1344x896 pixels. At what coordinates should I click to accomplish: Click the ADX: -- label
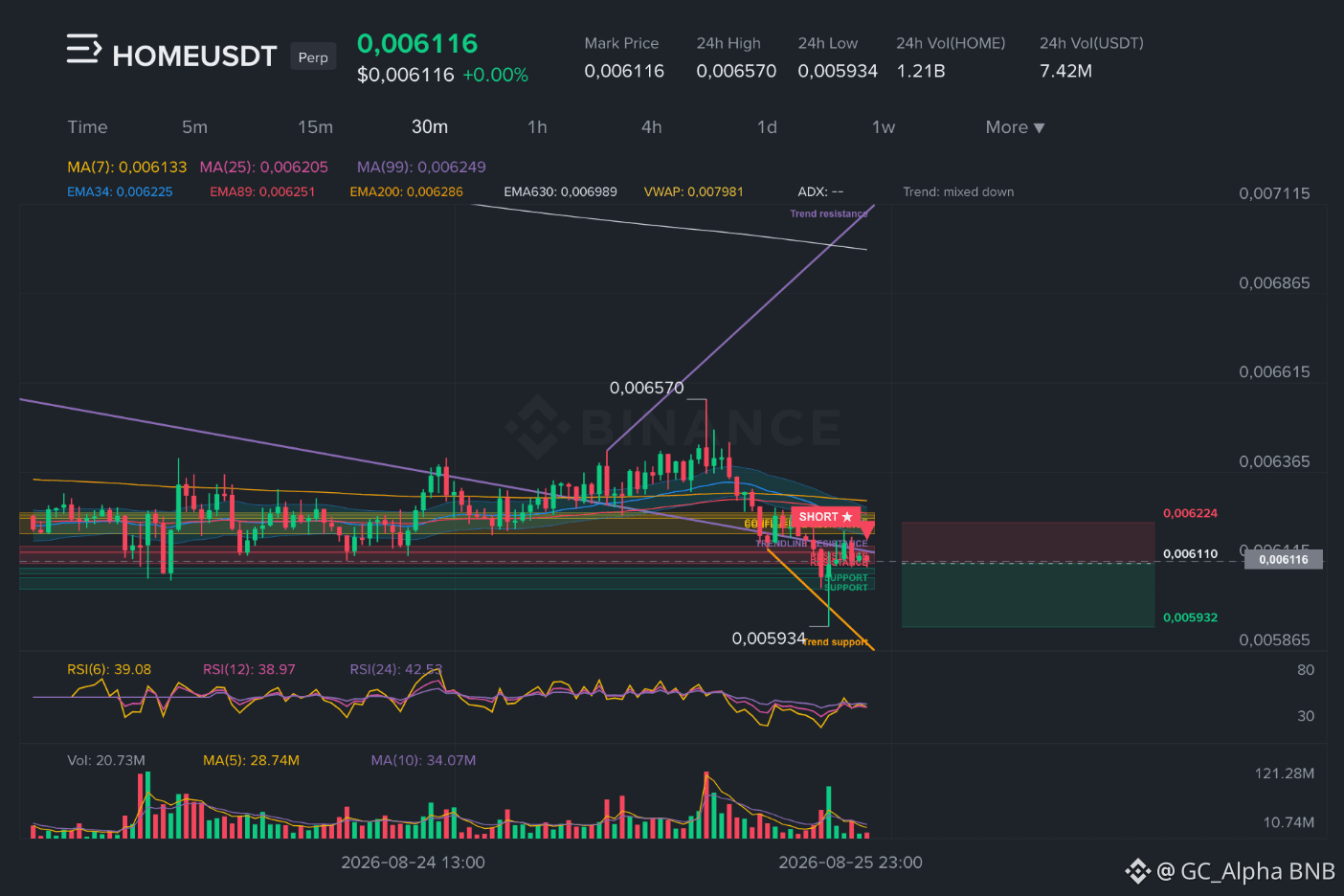pyautogui.click(x=820, y=191)
